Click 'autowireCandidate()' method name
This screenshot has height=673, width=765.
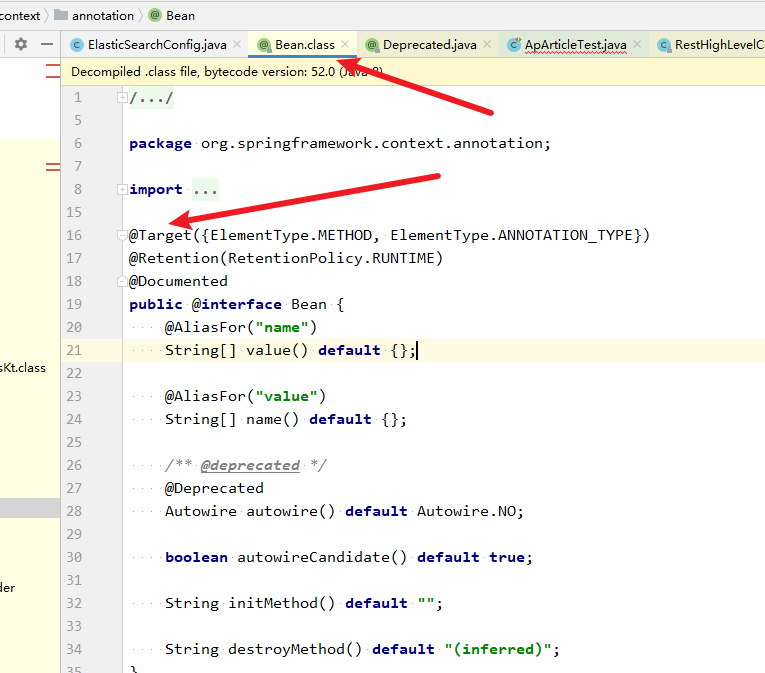(x=322, y=557)
